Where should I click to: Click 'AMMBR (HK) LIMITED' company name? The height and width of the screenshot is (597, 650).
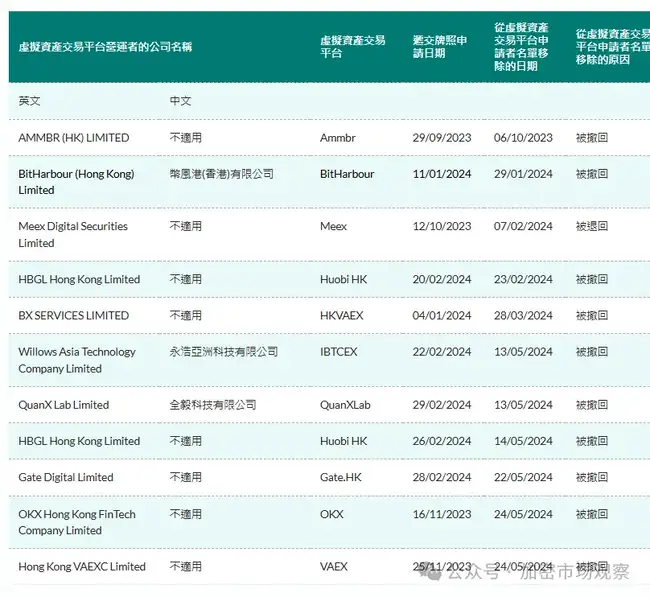pyautogui.click(x=74, y=138)
